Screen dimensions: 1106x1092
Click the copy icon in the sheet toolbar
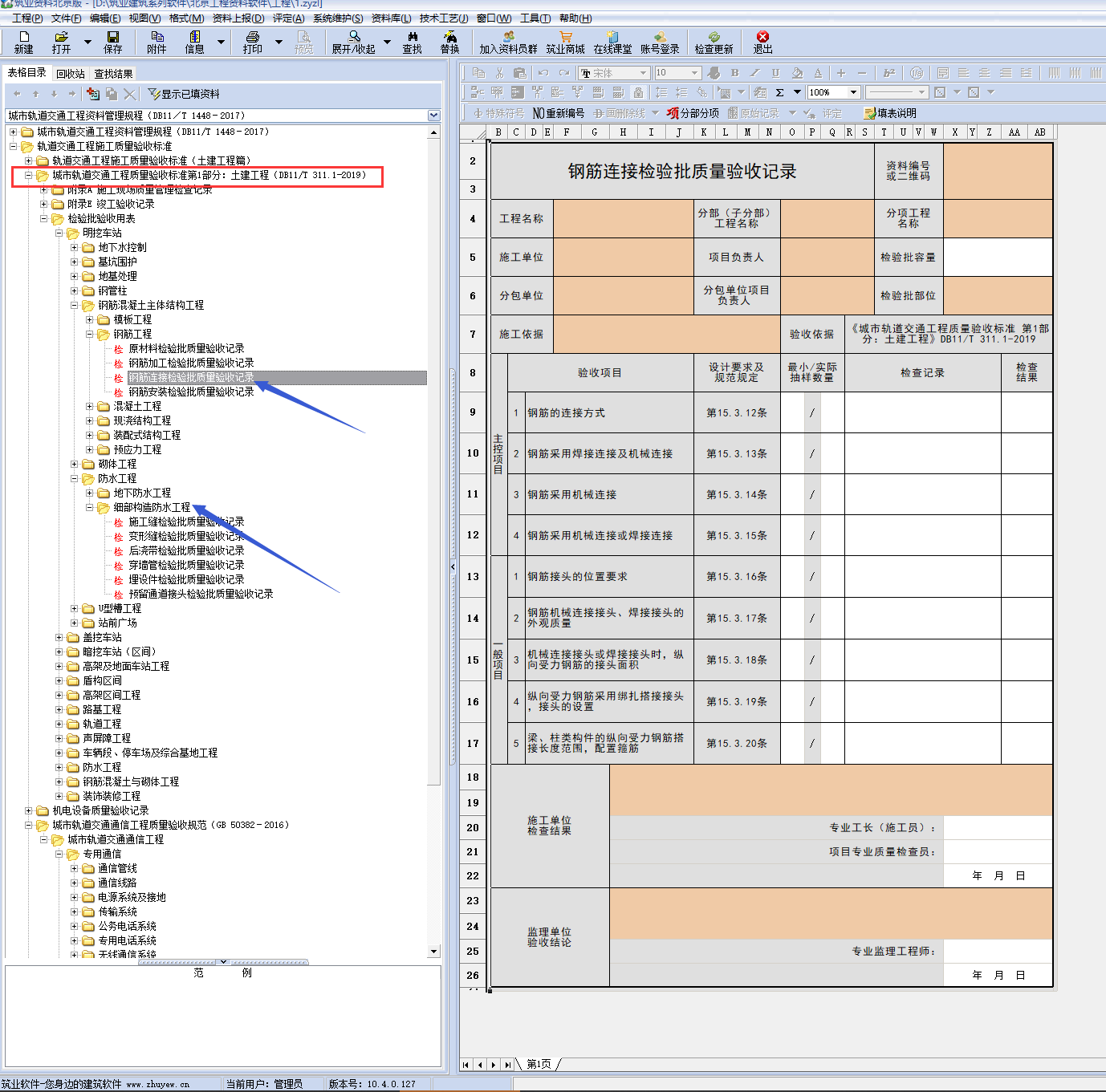point(478,73)
